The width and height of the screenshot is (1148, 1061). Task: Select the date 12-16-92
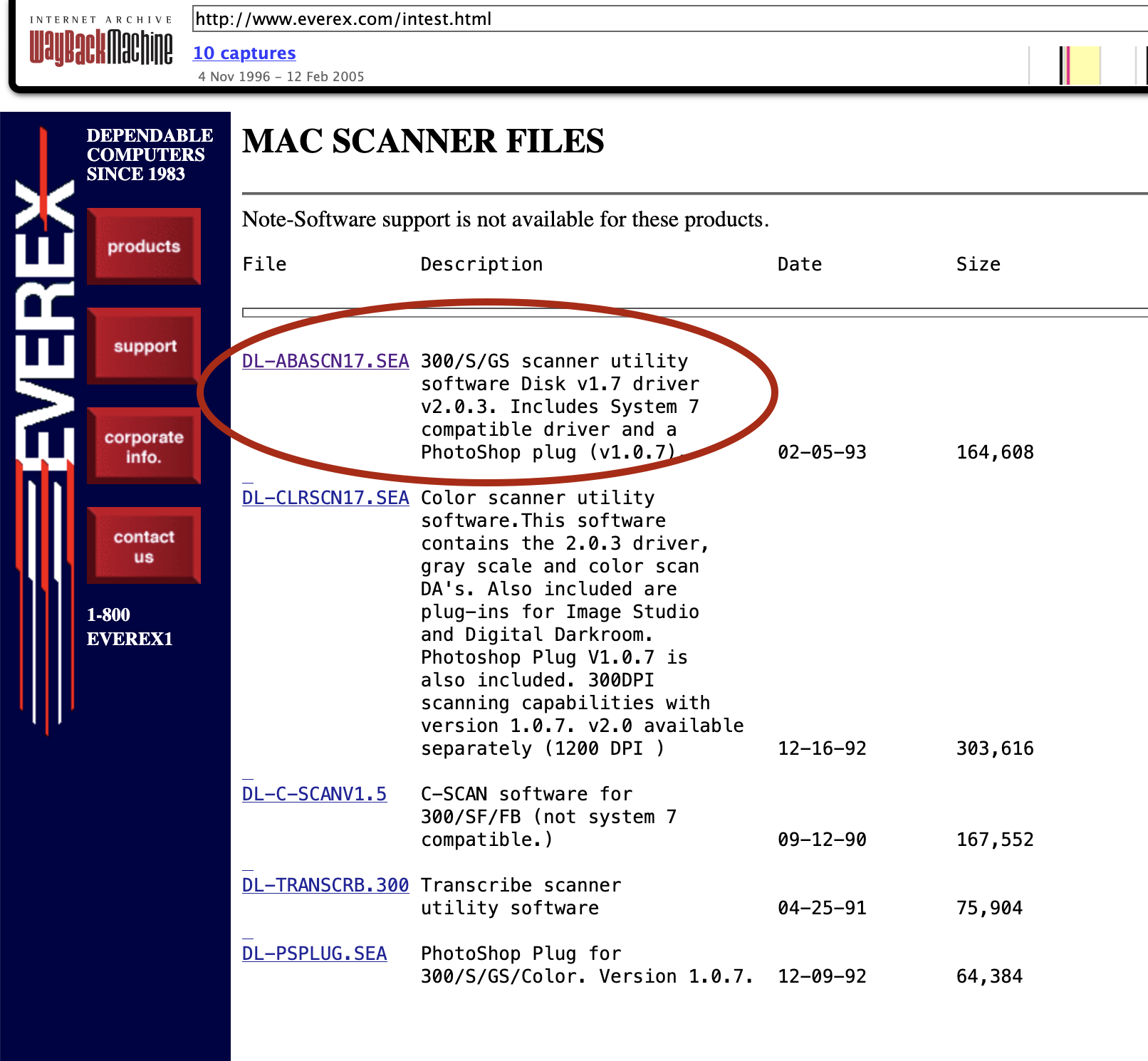[822, 748]
